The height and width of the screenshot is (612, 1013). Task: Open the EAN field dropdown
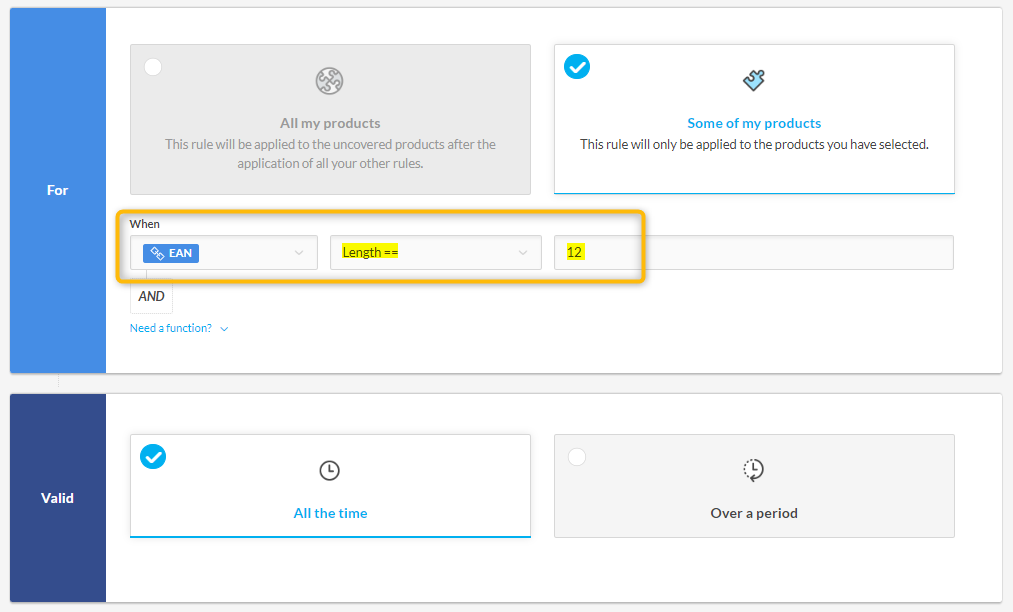coord(298,253)
